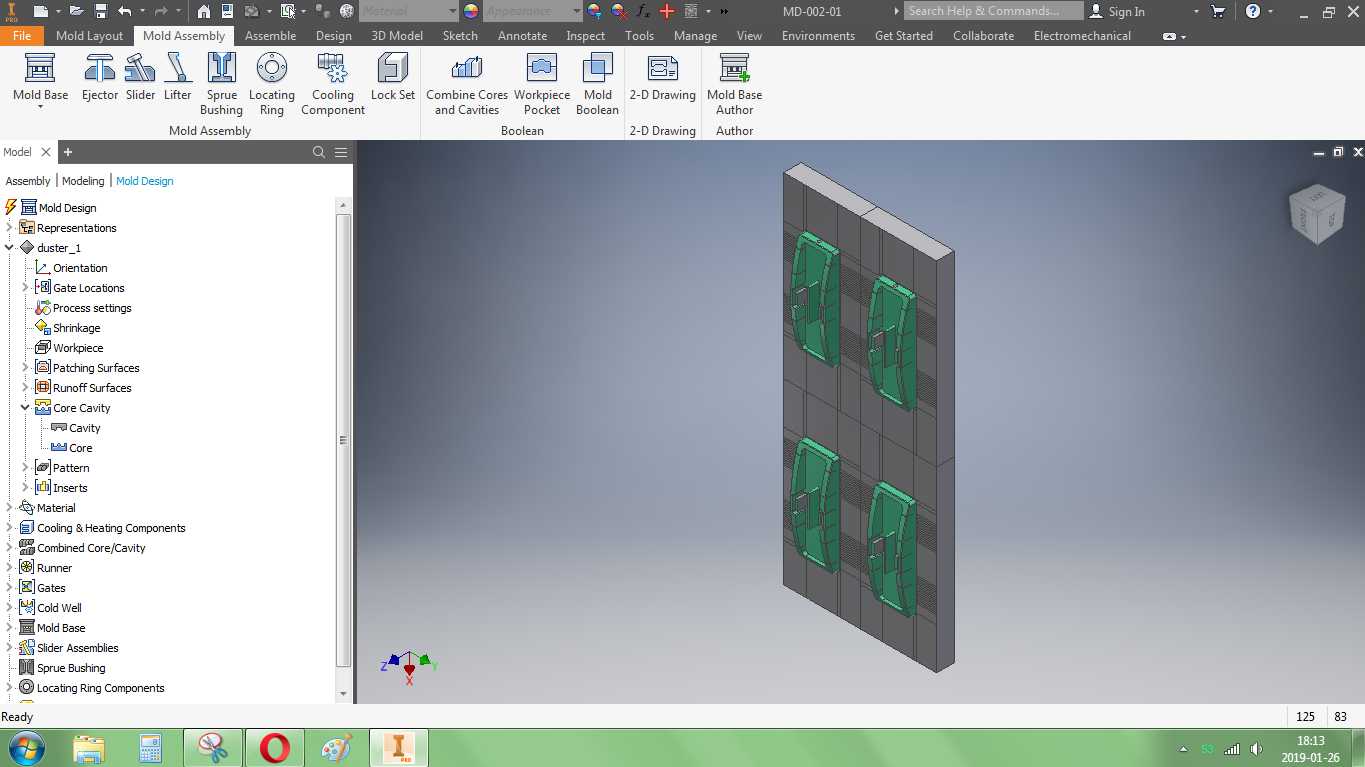Launch Opera browser from taskbar

click(x=275, y=748)
